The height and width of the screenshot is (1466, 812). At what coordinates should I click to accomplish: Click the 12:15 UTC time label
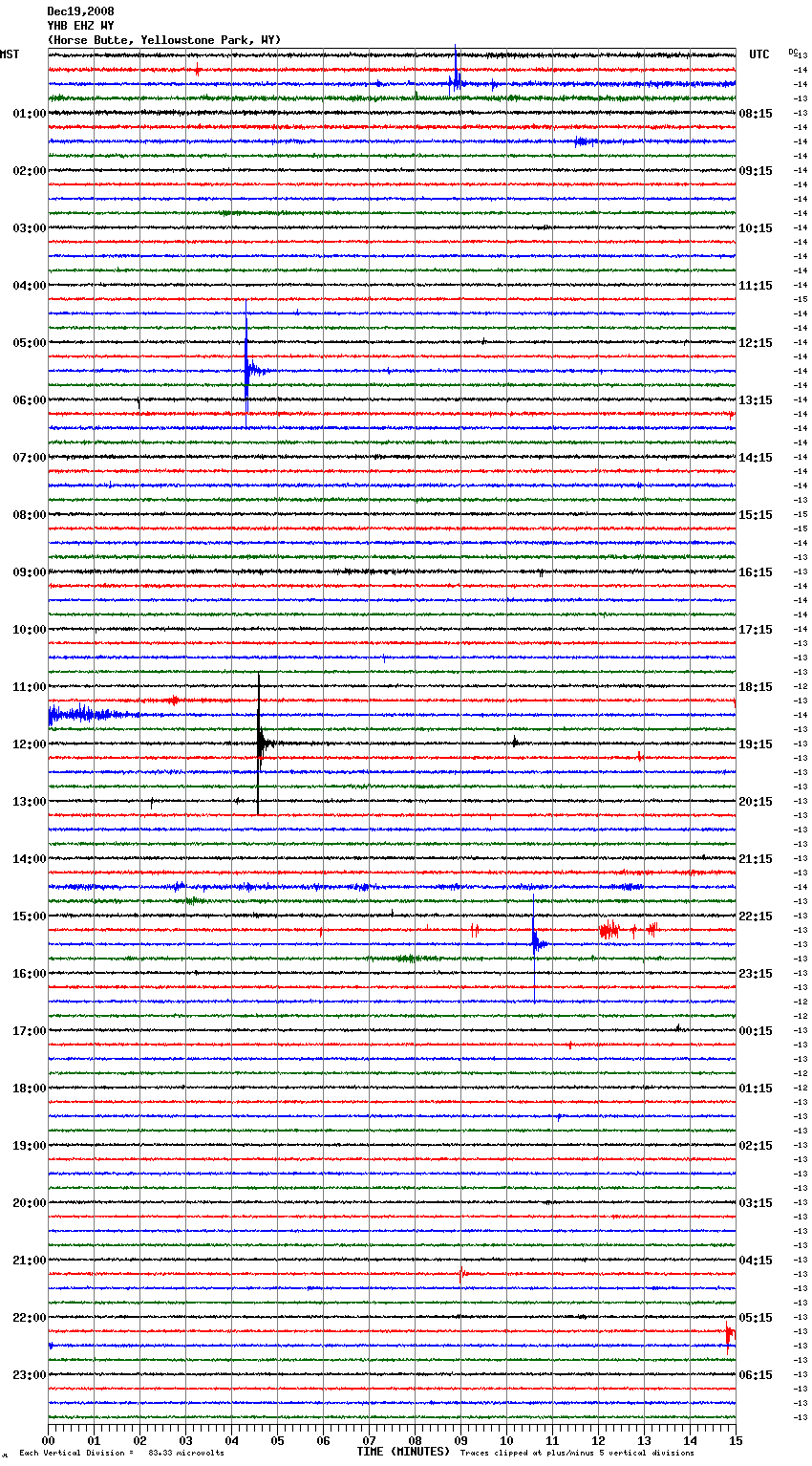[x=756, y=343]
